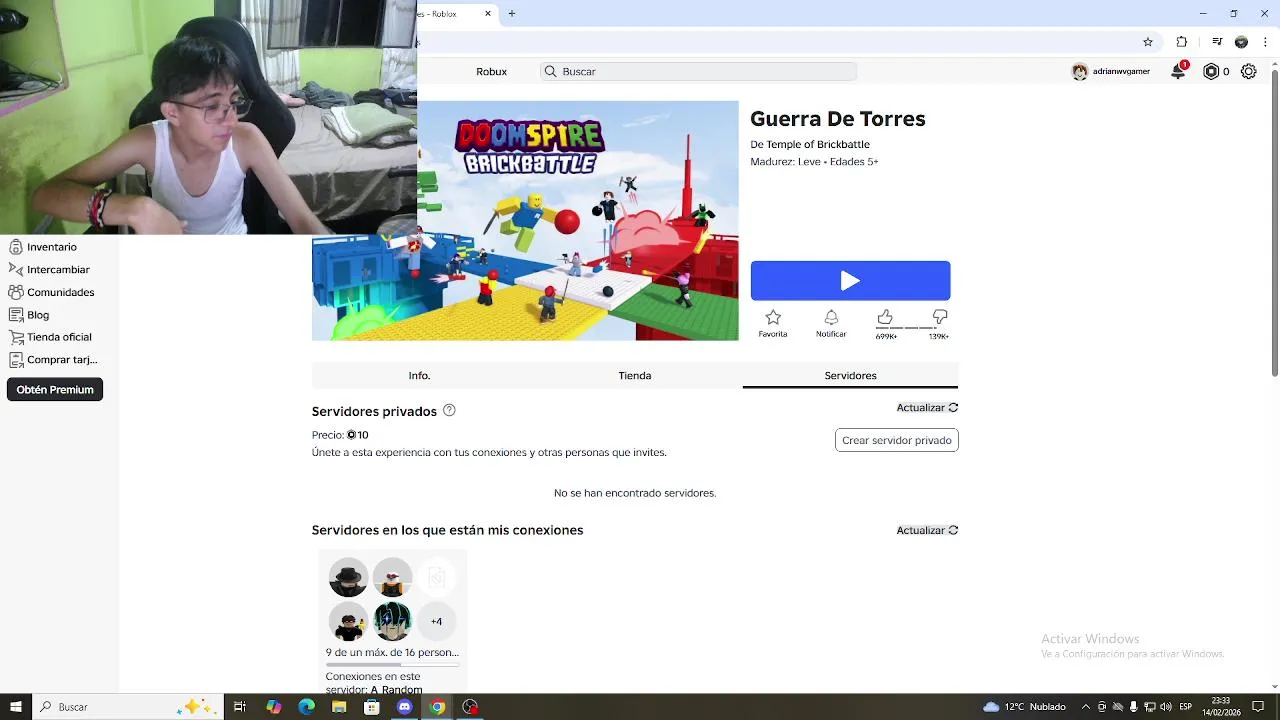Click the black hat player avatar

click(348, 578)
